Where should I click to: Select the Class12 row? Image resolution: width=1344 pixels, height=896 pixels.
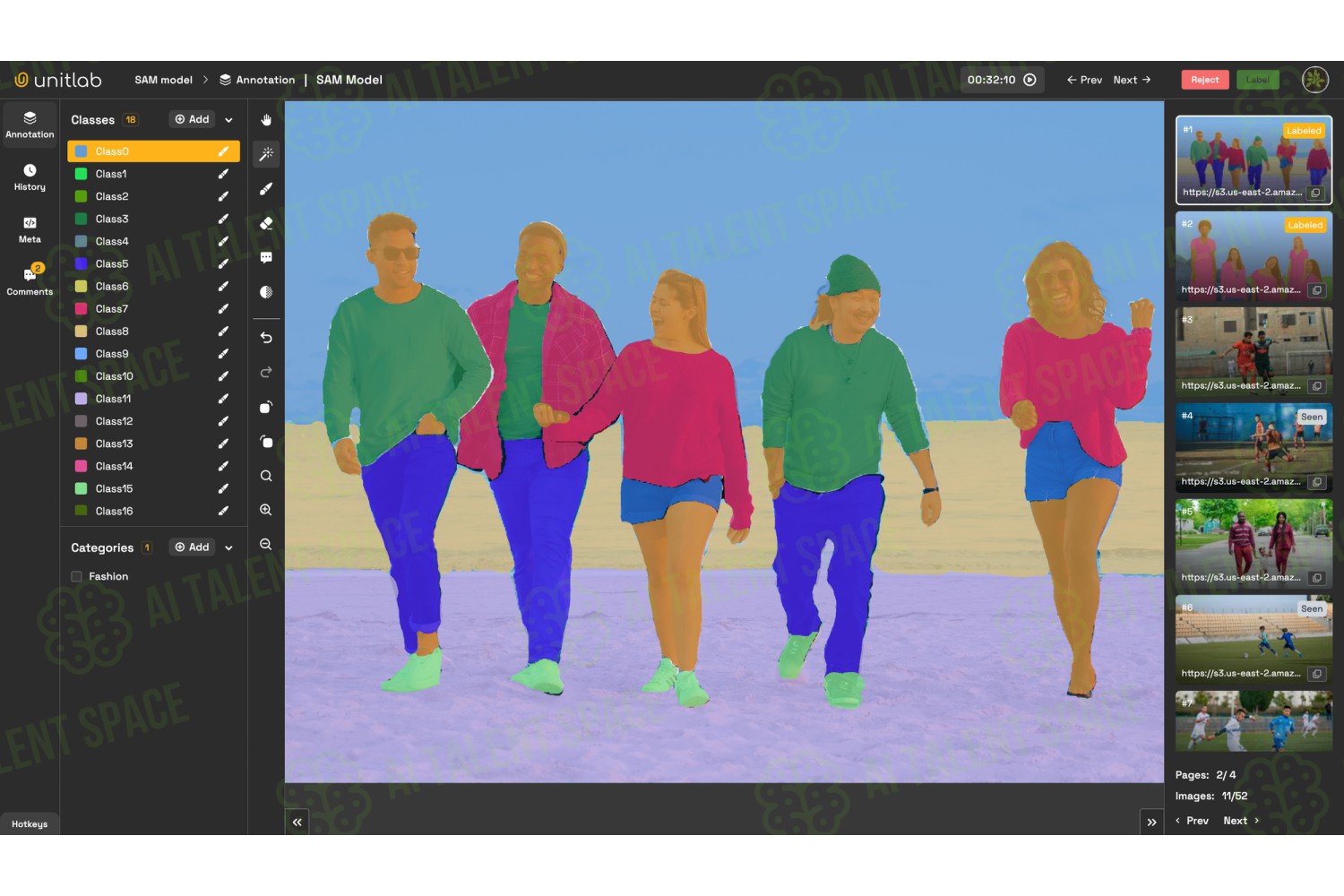[153, 421]
